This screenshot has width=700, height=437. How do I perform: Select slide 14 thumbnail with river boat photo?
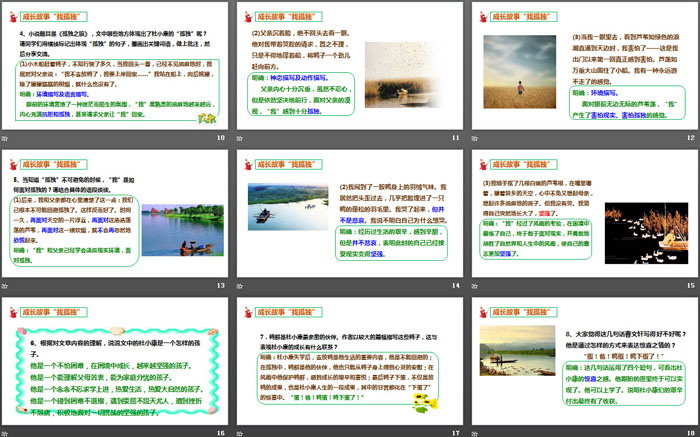(350, 213)
